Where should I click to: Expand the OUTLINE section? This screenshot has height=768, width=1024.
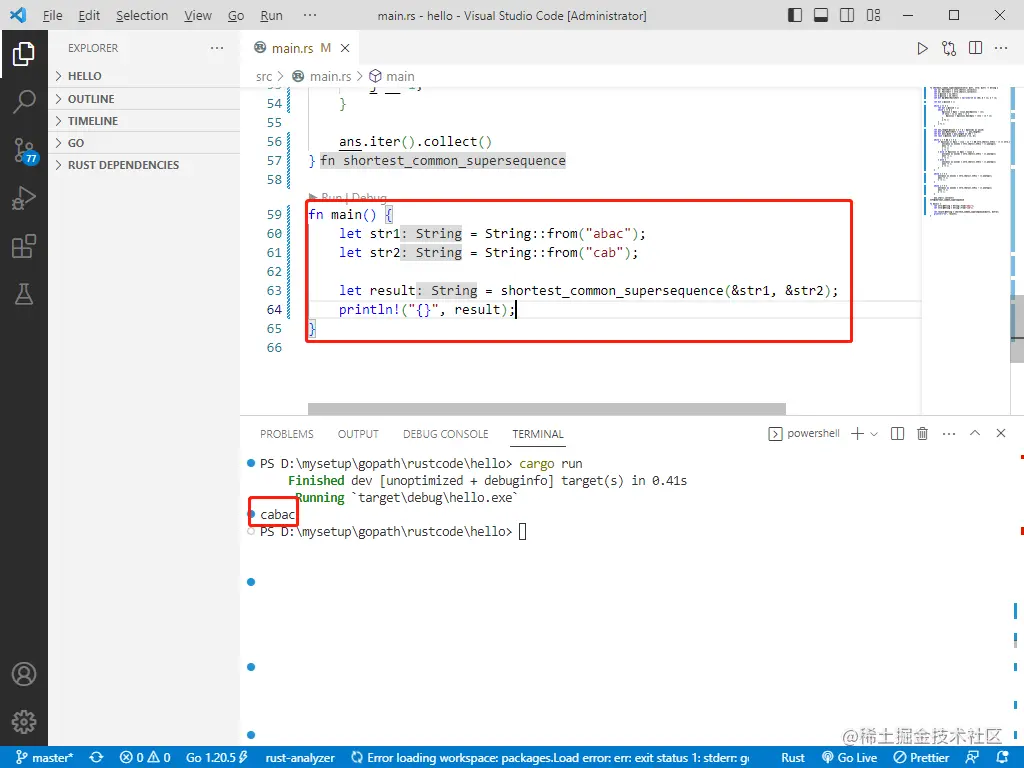(144, 99)
